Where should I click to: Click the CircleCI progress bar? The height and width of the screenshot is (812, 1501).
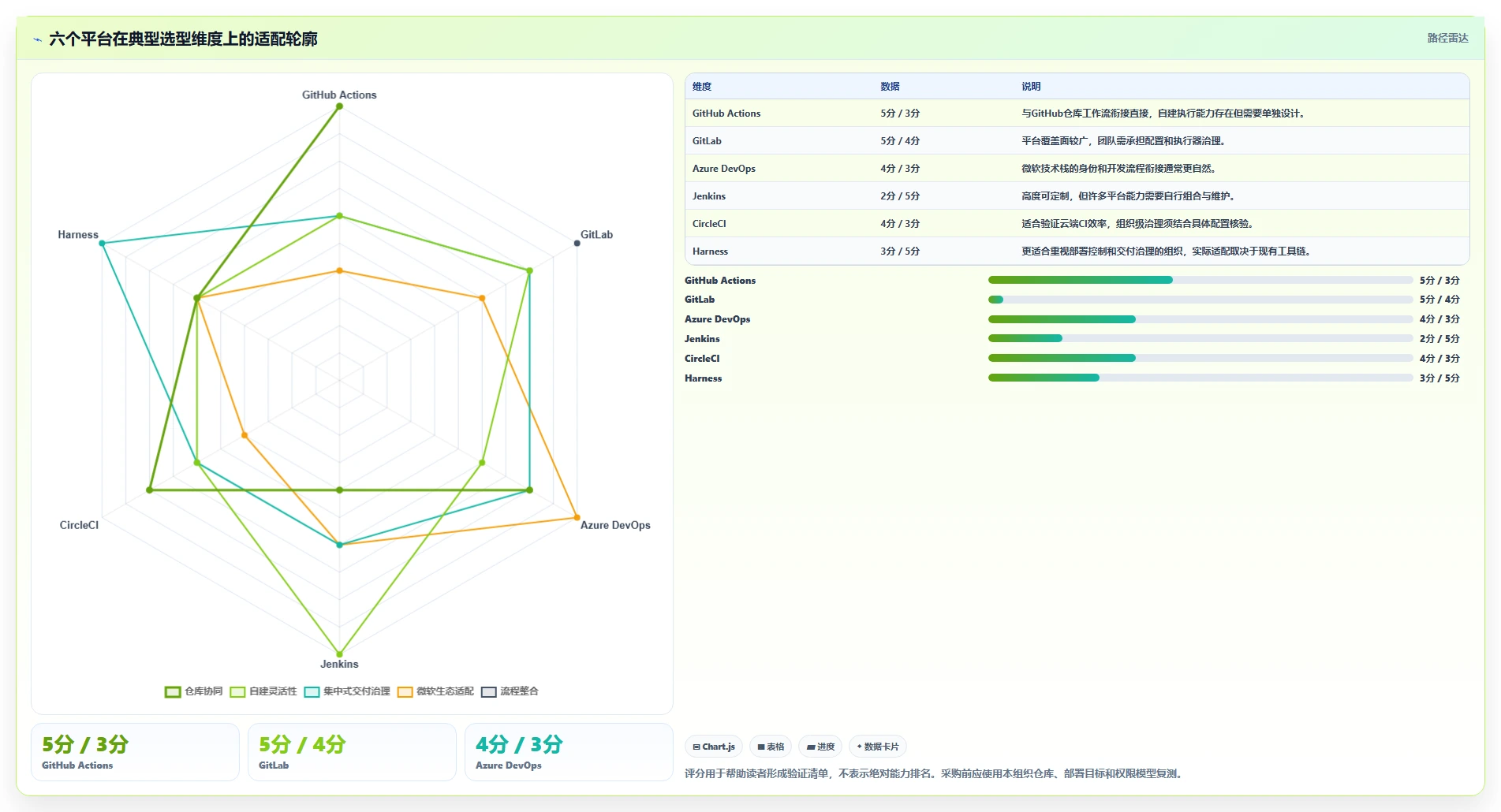click(1200, 358)
